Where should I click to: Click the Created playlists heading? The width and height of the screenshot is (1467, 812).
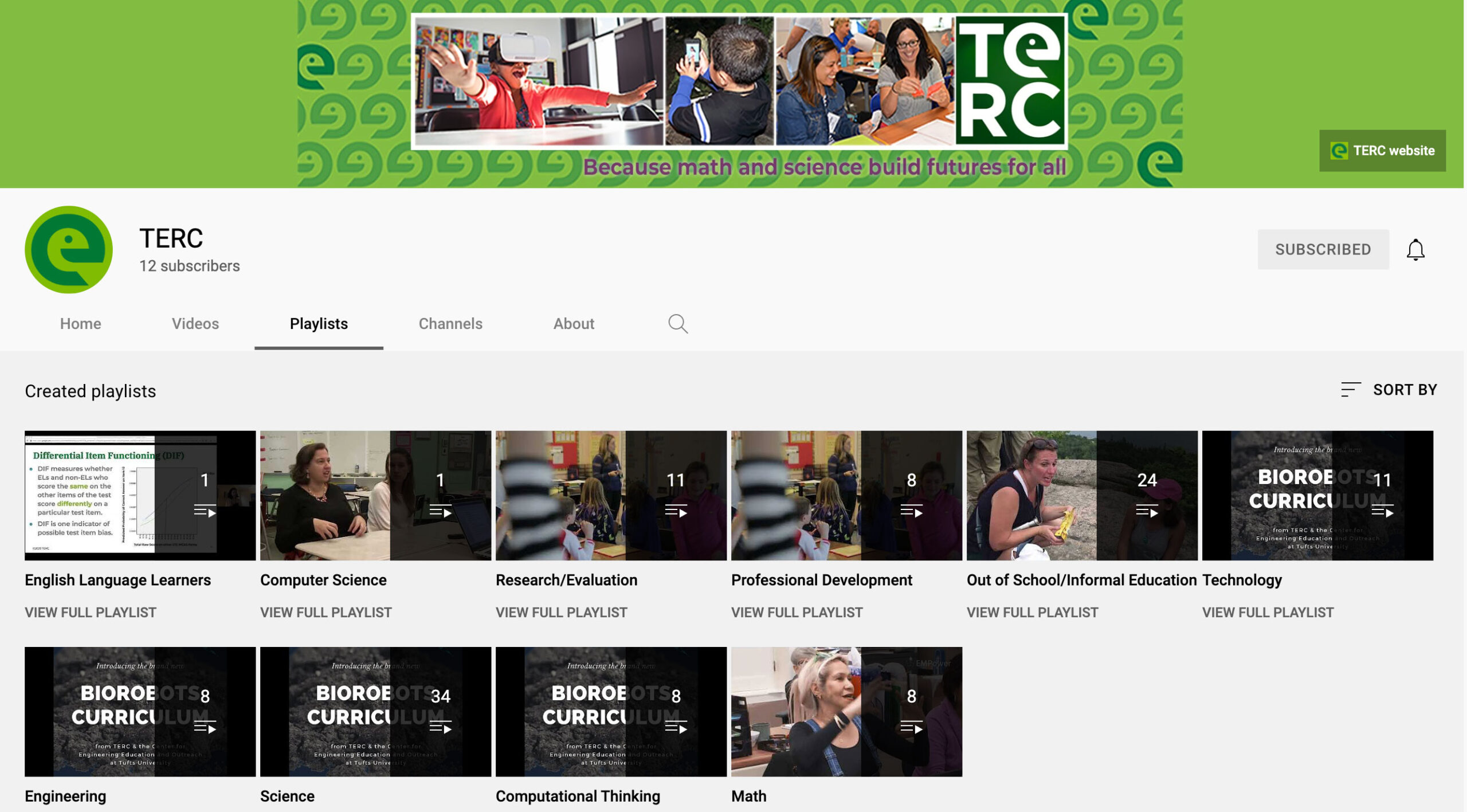coord(91,391)
